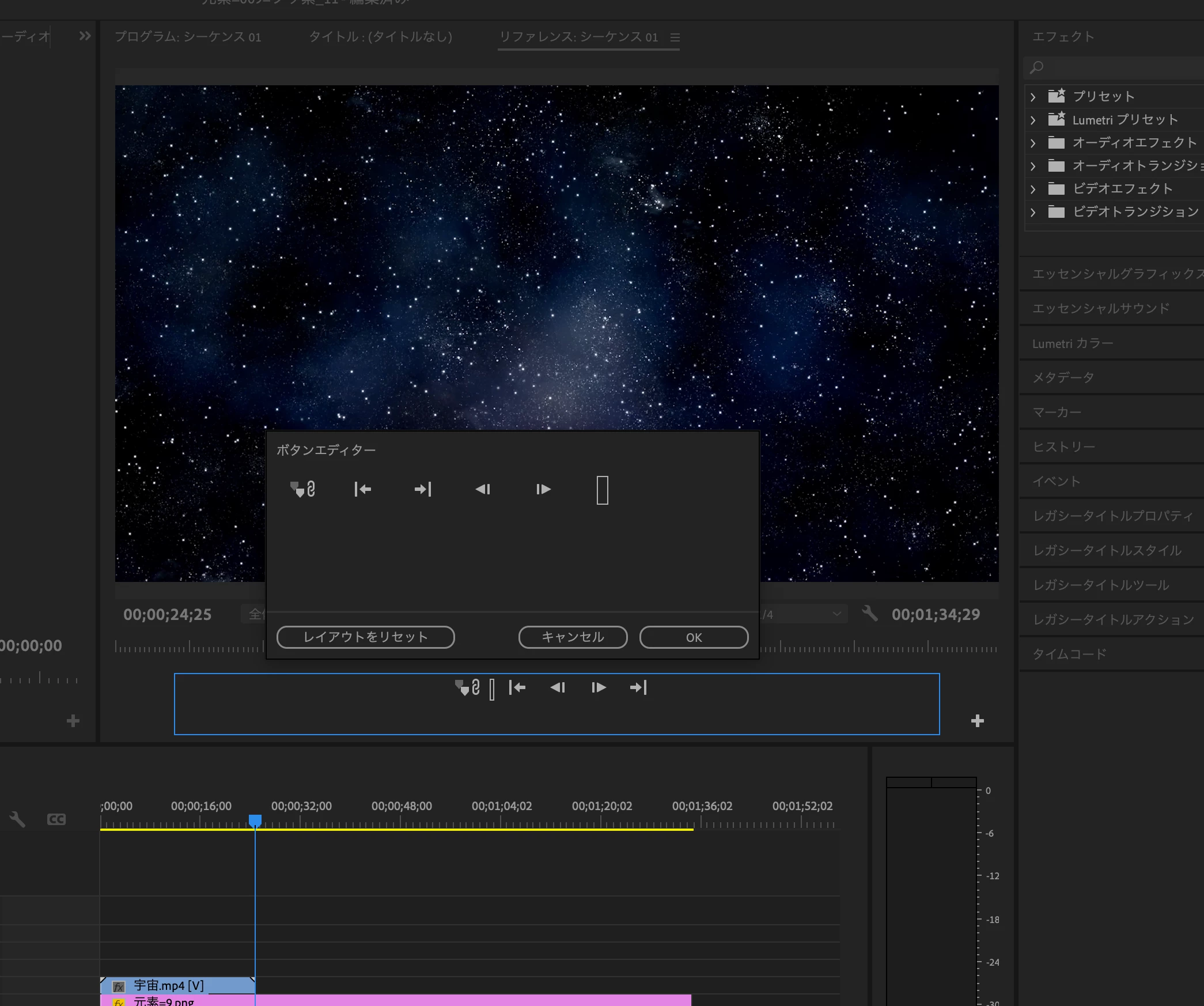Click duration timecode 00;01;34;29
1204x1006 pixels.
pyautogui.click(x=936, y=615)
